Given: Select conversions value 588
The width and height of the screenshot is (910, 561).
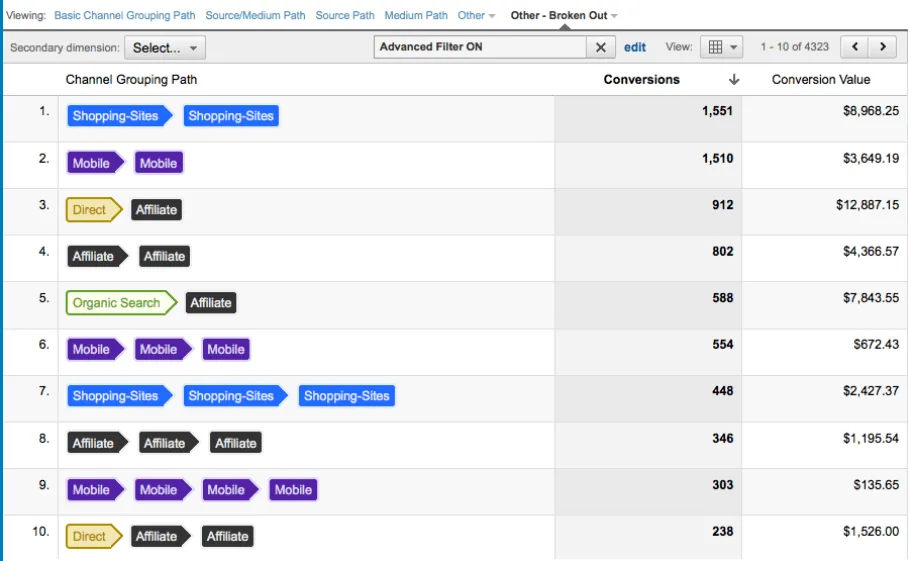Looking at the screenshot, I should (x=723, y=298).
